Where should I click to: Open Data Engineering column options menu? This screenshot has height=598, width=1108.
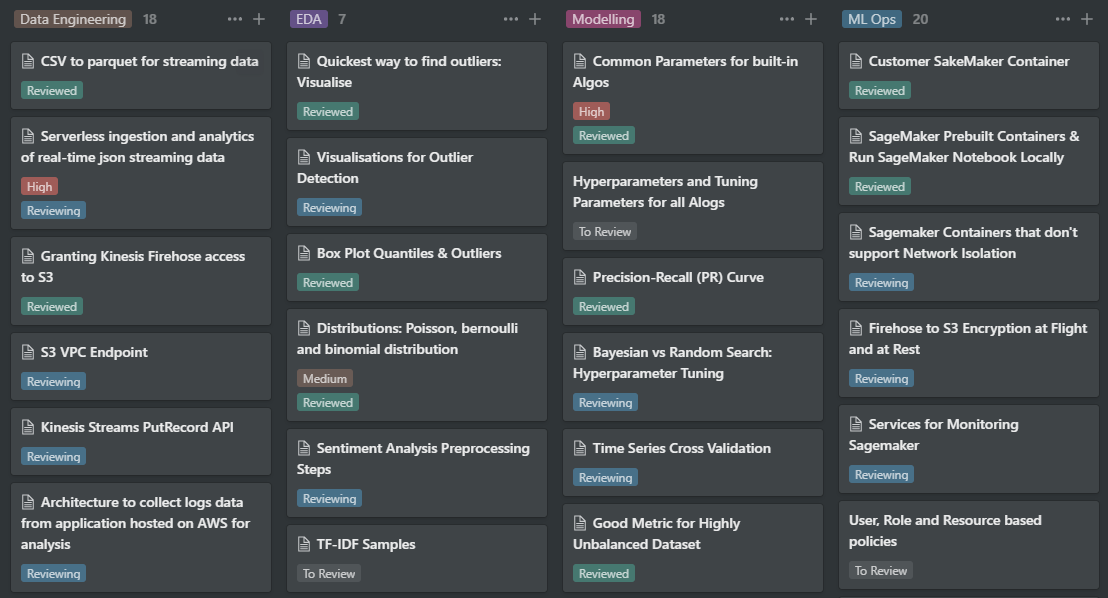click(x=235, y=19)
